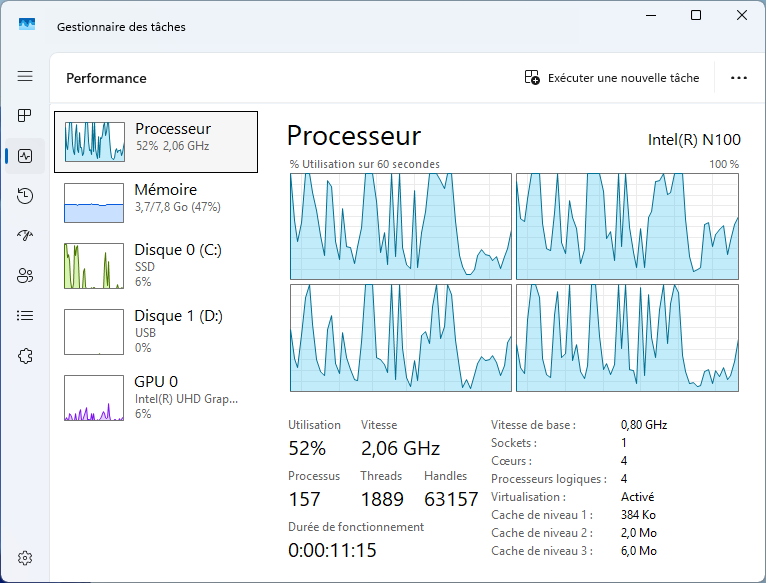Viewport: 766px width, 583px height.
Task: Click the Disque 0 mini graph thumbnail
Action: coord(94,266)
